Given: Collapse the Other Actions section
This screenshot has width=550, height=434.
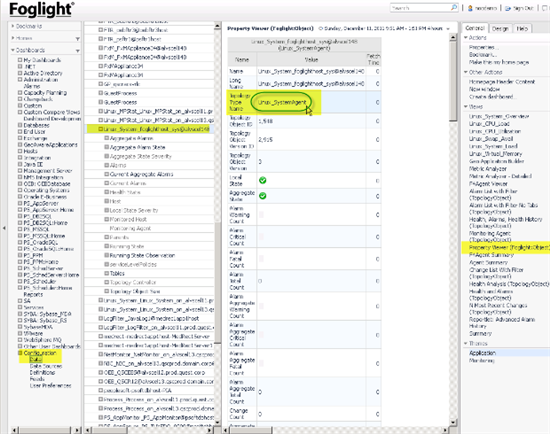Looking at the screenshot, I should tap(466, 72).
